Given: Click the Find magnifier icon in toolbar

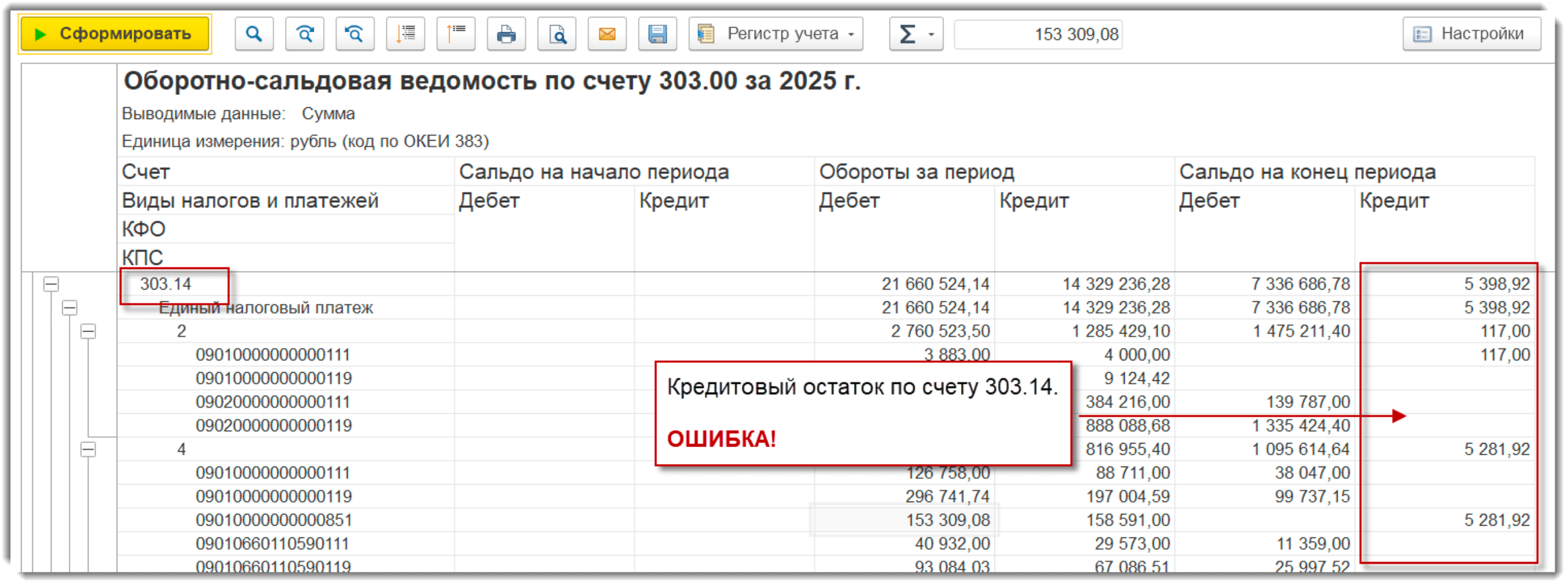Looking at the screenshot, I should pyautogui.click(x=254, y=34).
